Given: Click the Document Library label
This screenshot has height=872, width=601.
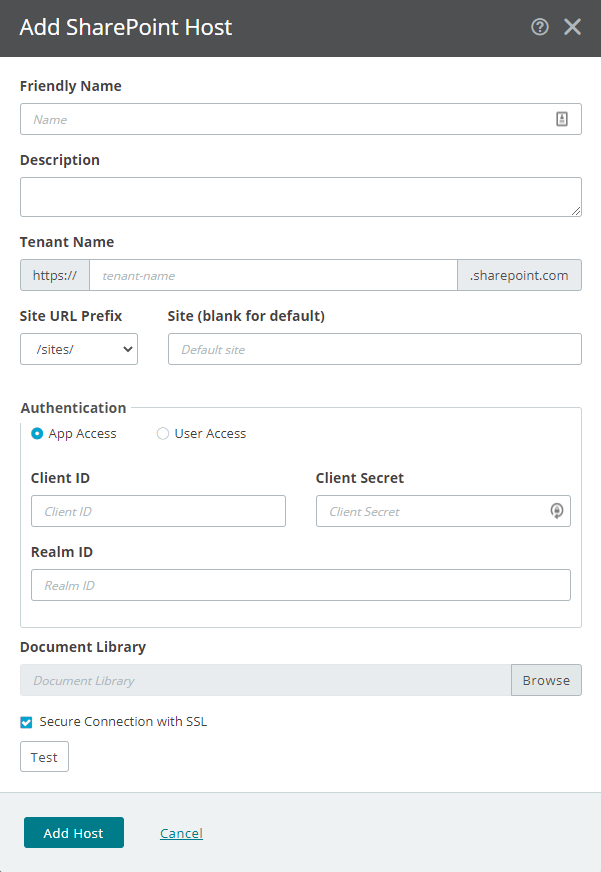Looking at the screenshot, I should click(83, 647).
